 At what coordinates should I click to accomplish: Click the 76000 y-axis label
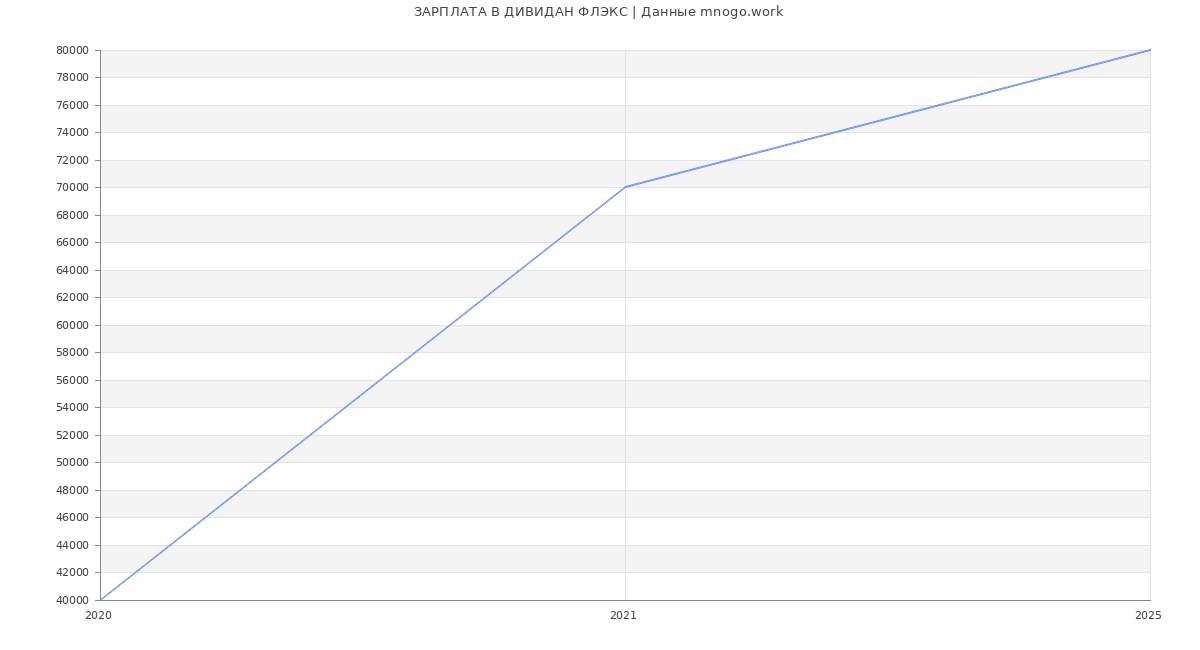click(x=72, y=105)
